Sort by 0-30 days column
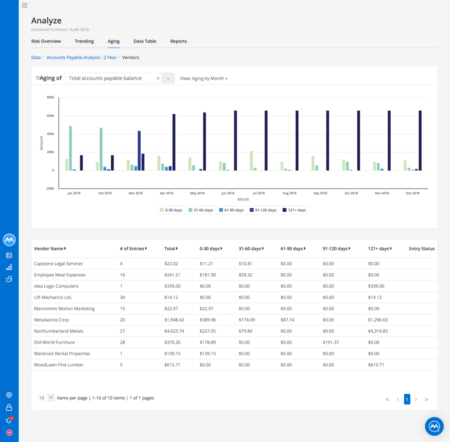The height and width of the screenshot is (442, 450). [x=211, y=249]
